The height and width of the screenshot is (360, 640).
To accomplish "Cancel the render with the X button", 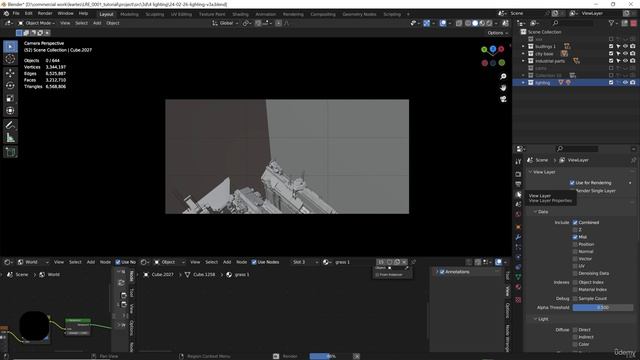I will (356, 356).
